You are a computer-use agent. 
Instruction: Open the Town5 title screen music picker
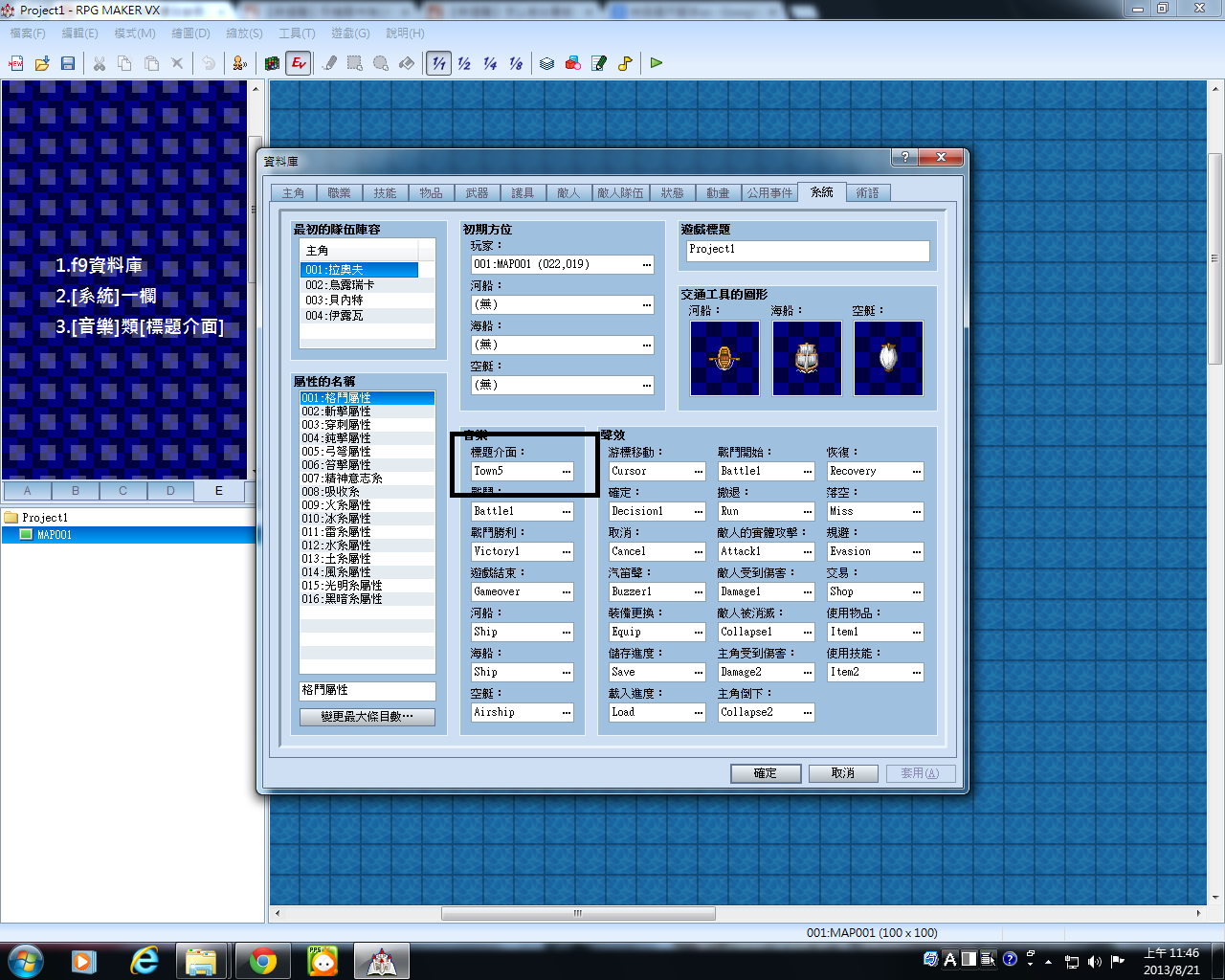pyautogui.click(x=567, y=471)
